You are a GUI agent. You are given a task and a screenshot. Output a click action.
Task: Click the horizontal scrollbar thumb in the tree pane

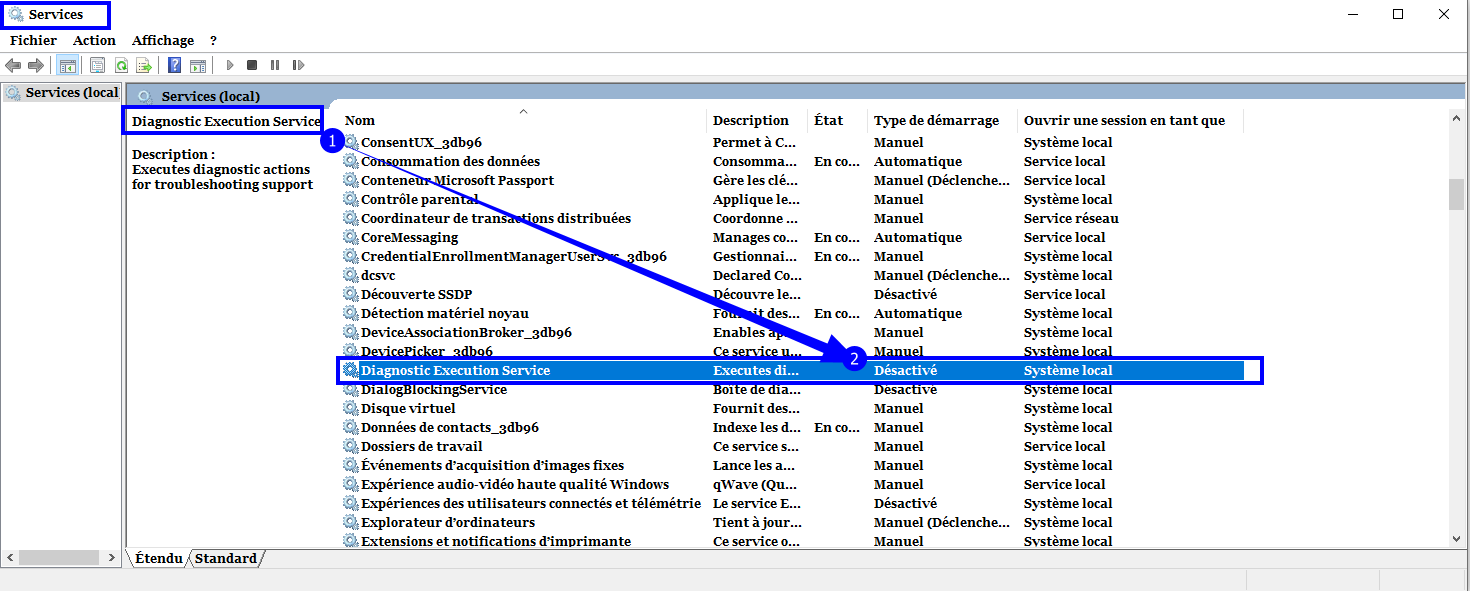click(x=59, y=557)
